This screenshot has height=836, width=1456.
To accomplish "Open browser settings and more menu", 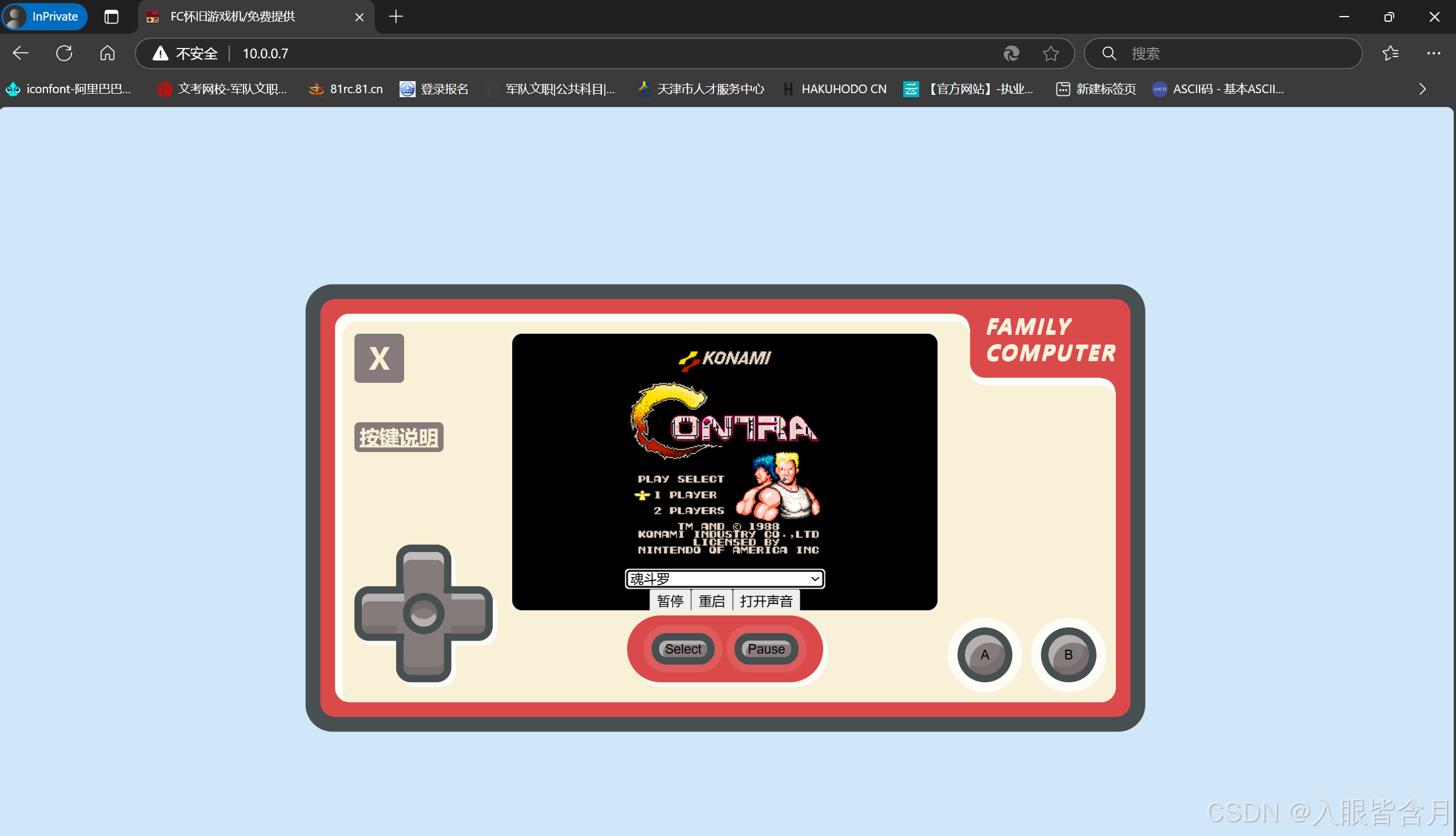I will (1433, 53).
